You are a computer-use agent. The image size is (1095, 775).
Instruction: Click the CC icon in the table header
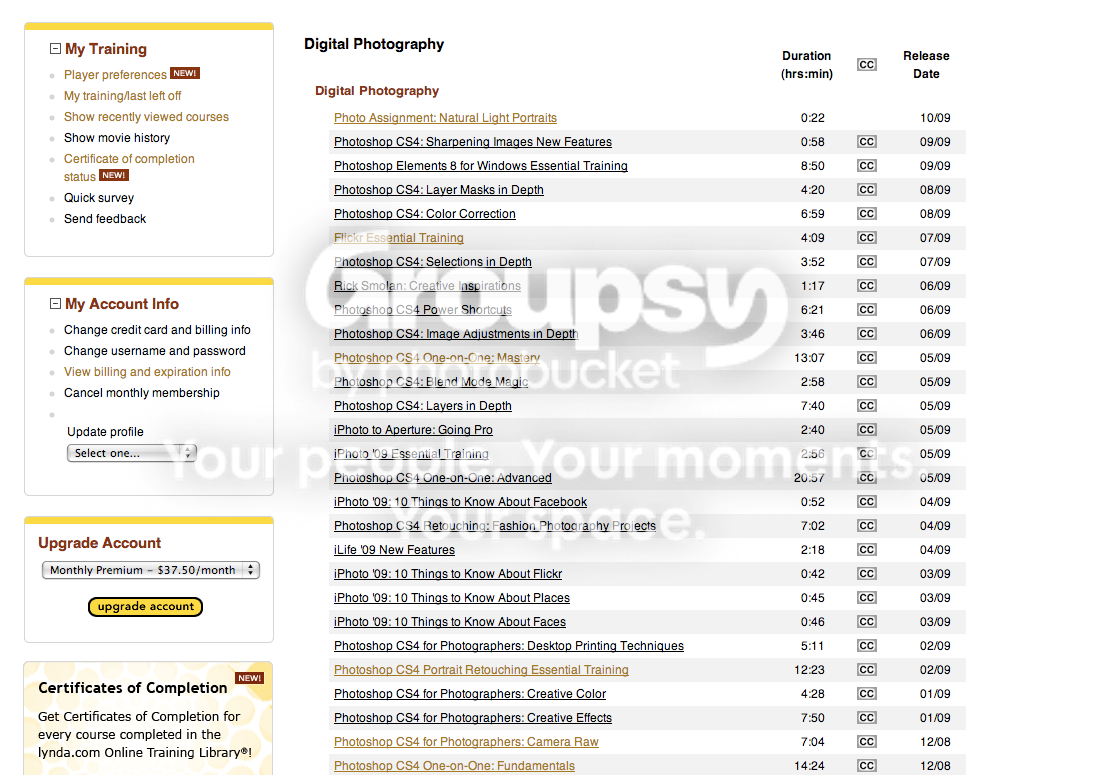click(x=867, y=65)
